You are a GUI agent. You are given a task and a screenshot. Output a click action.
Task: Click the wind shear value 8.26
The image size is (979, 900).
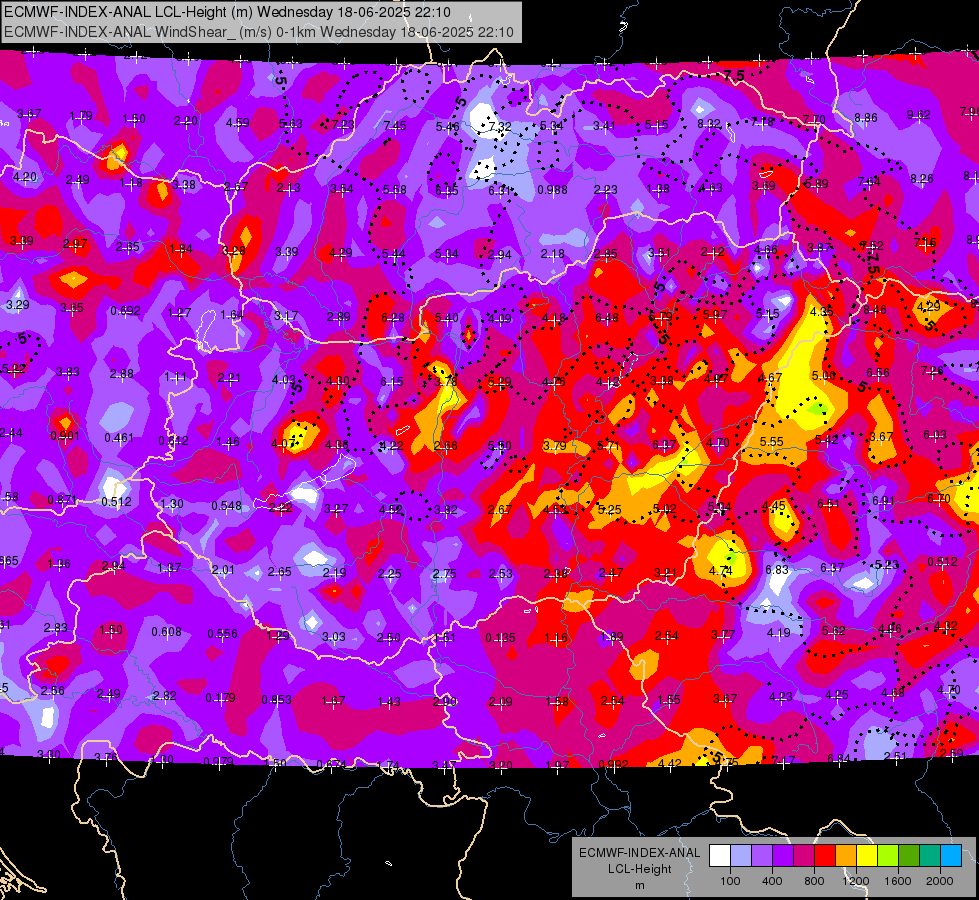(922, 178)
